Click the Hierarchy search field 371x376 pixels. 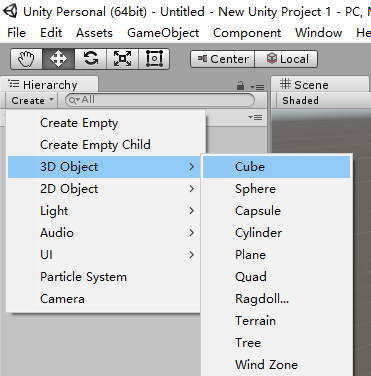point(160,100)
